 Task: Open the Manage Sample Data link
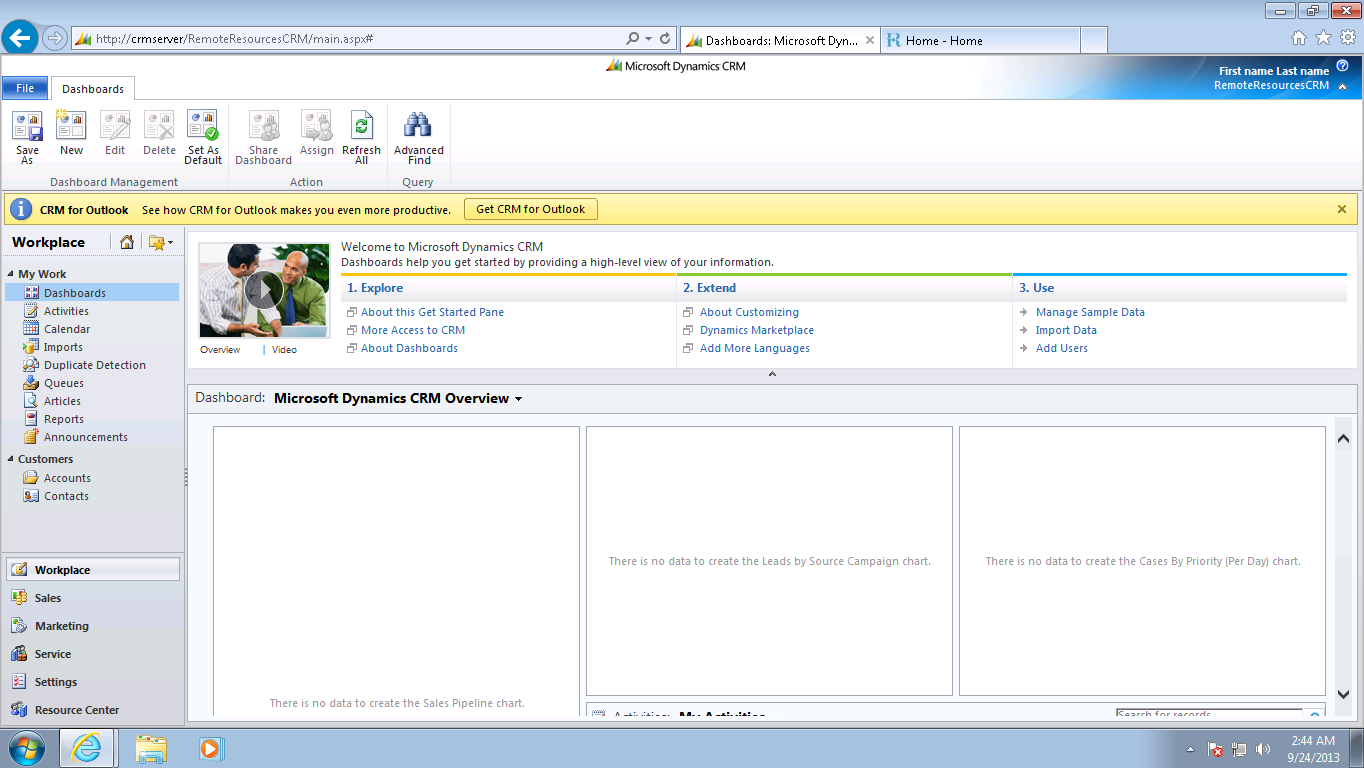click(1089, 311)
